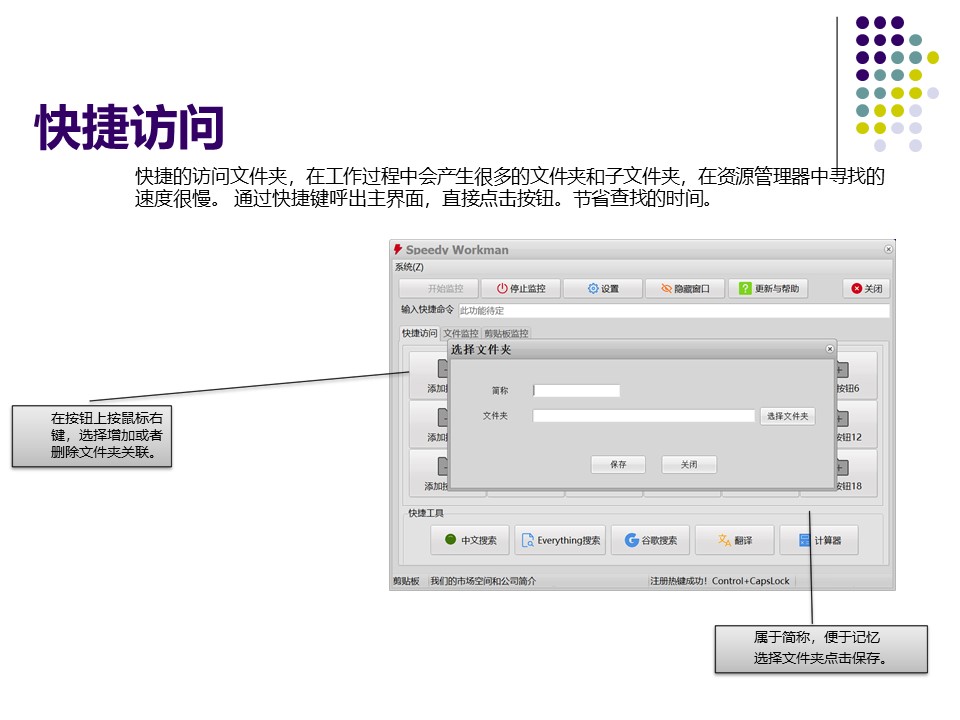Image resolution: width=960 pixels, height=720 pixels.
Task: Open the 系统(Z) menu
Action: click(409, 267)
